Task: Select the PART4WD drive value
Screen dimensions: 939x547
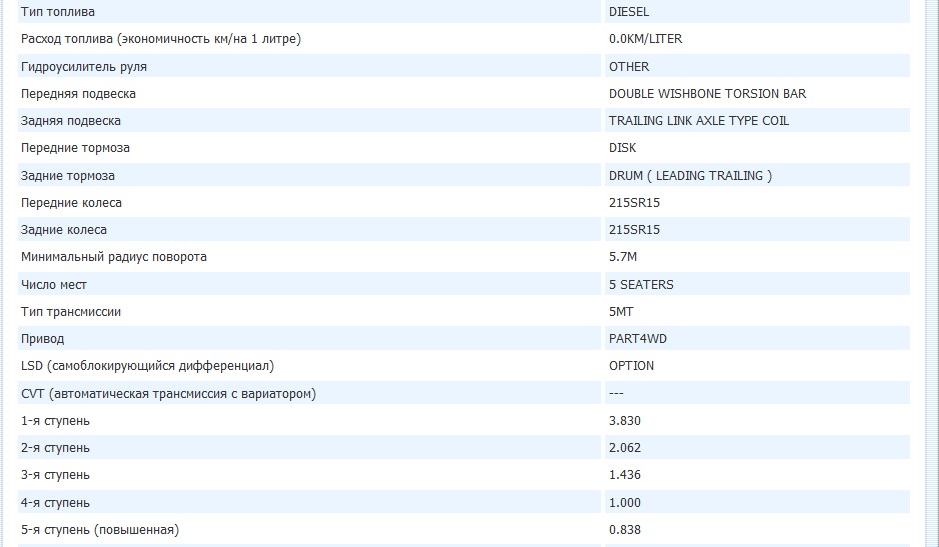Action: point(637,339)
